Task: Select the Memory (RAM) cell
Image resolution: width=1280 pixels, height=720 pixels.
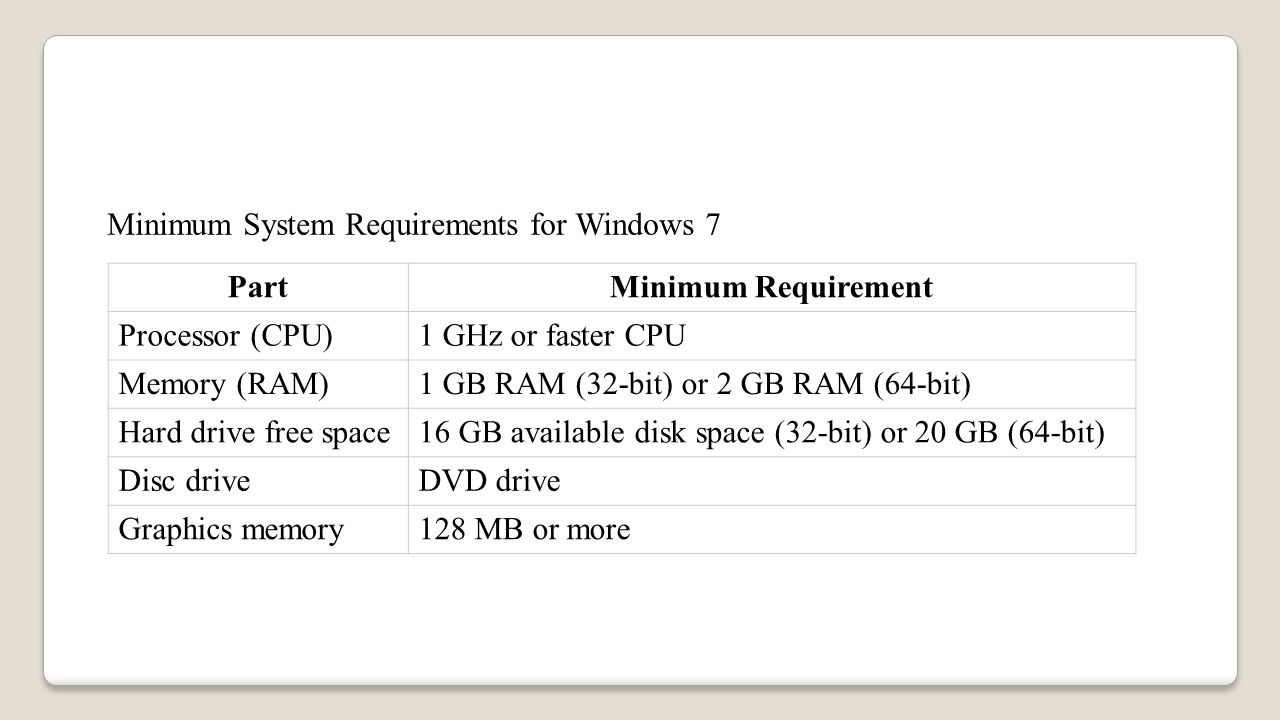Action: coord(258,384)
